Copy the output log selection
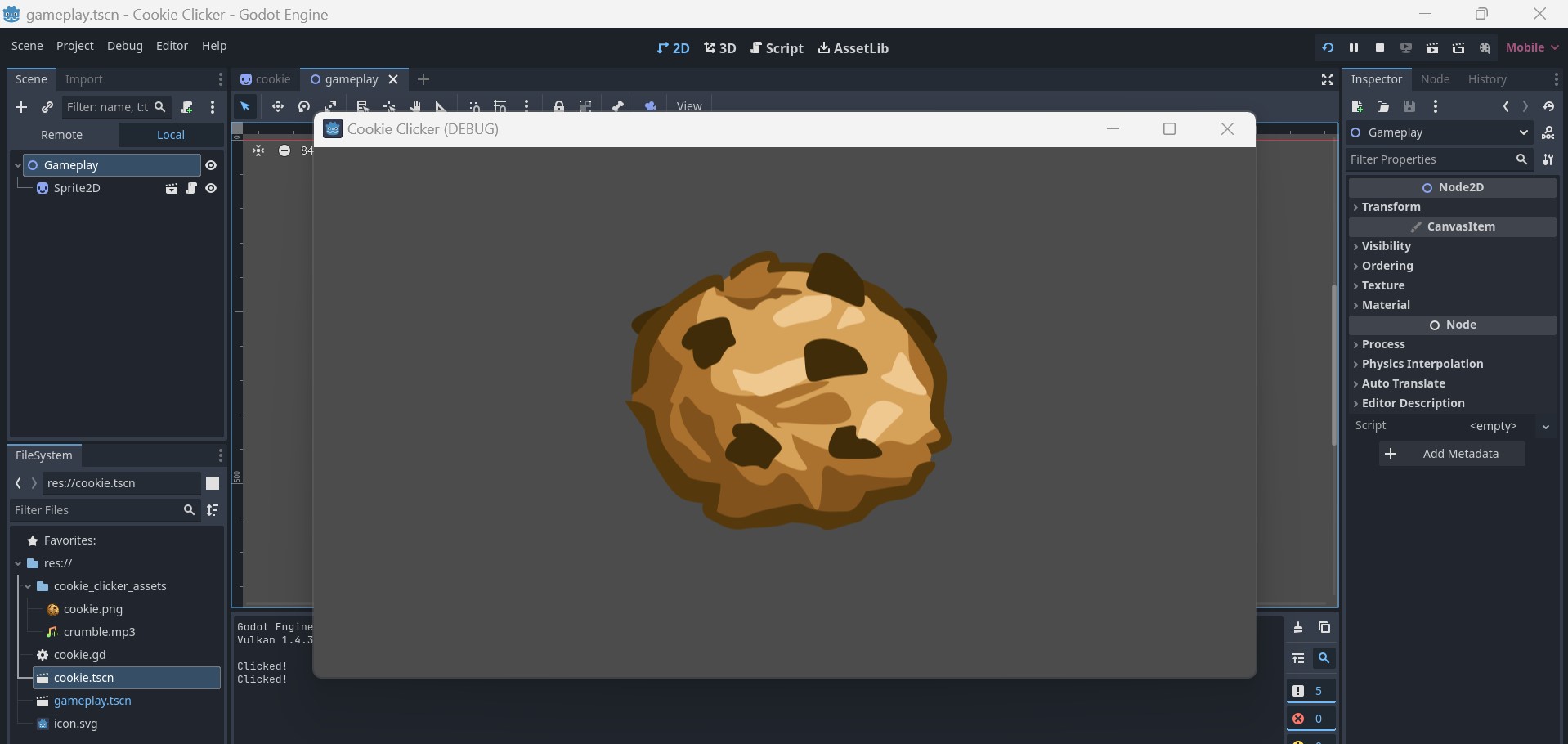The height and width of the screenshot is (744, 1568). (x=1324, y=628)
